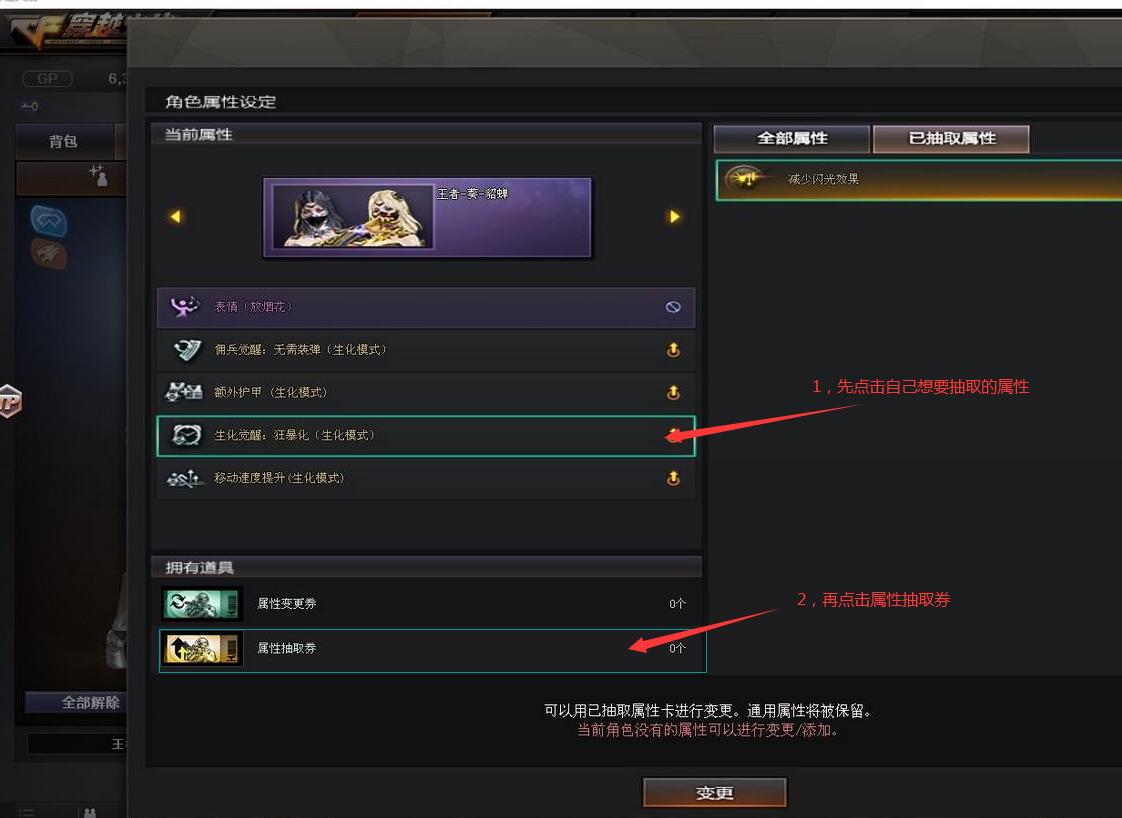Click extract arrow on 佣兵觉醒 无需装弹 row
The width and height of the screenshot is (1122, 818).
(673, 350)
